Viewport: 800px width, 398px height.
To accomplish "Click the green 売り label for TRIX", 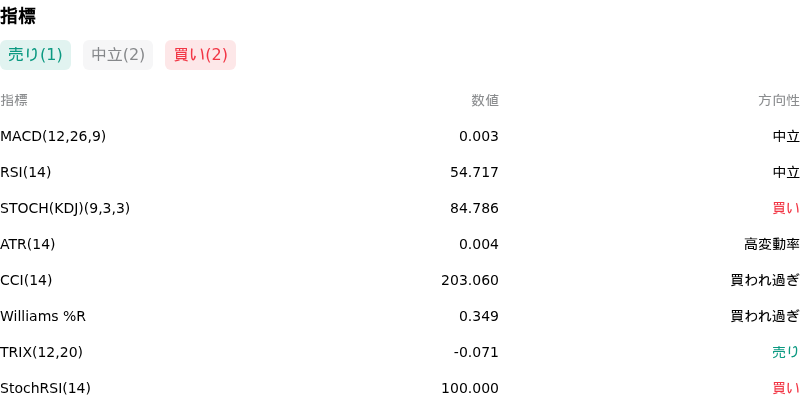I will coord(786,353).
